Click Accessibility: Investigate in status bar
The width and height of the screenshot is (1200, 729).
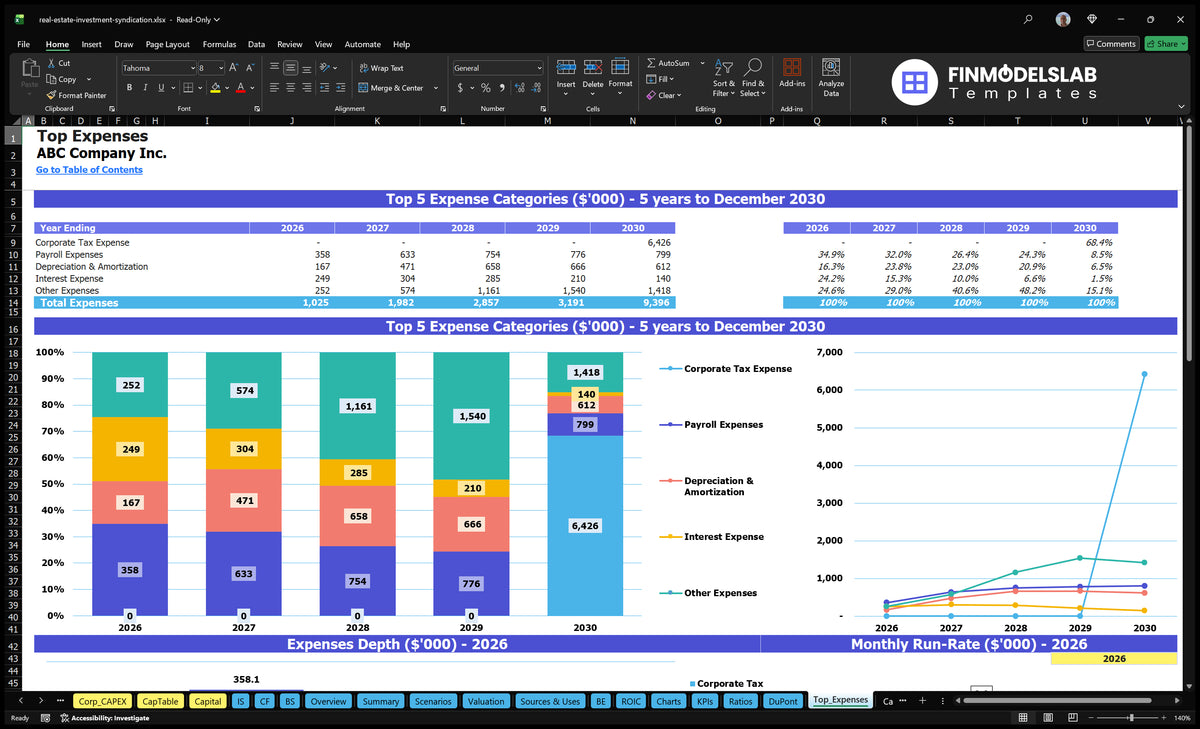pyautogui.click(x=103, y=718)
